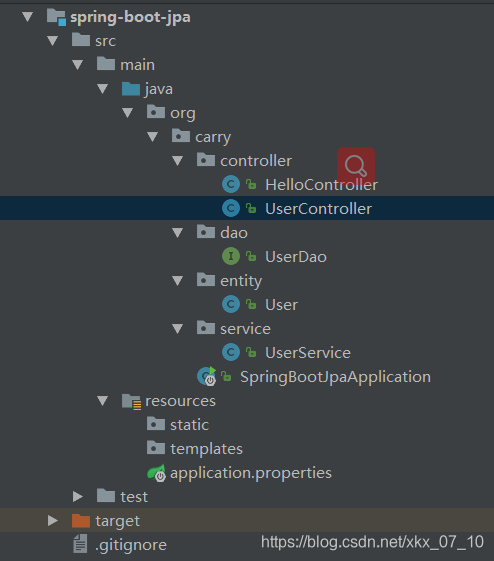Click the User class icon

(231, 304)
